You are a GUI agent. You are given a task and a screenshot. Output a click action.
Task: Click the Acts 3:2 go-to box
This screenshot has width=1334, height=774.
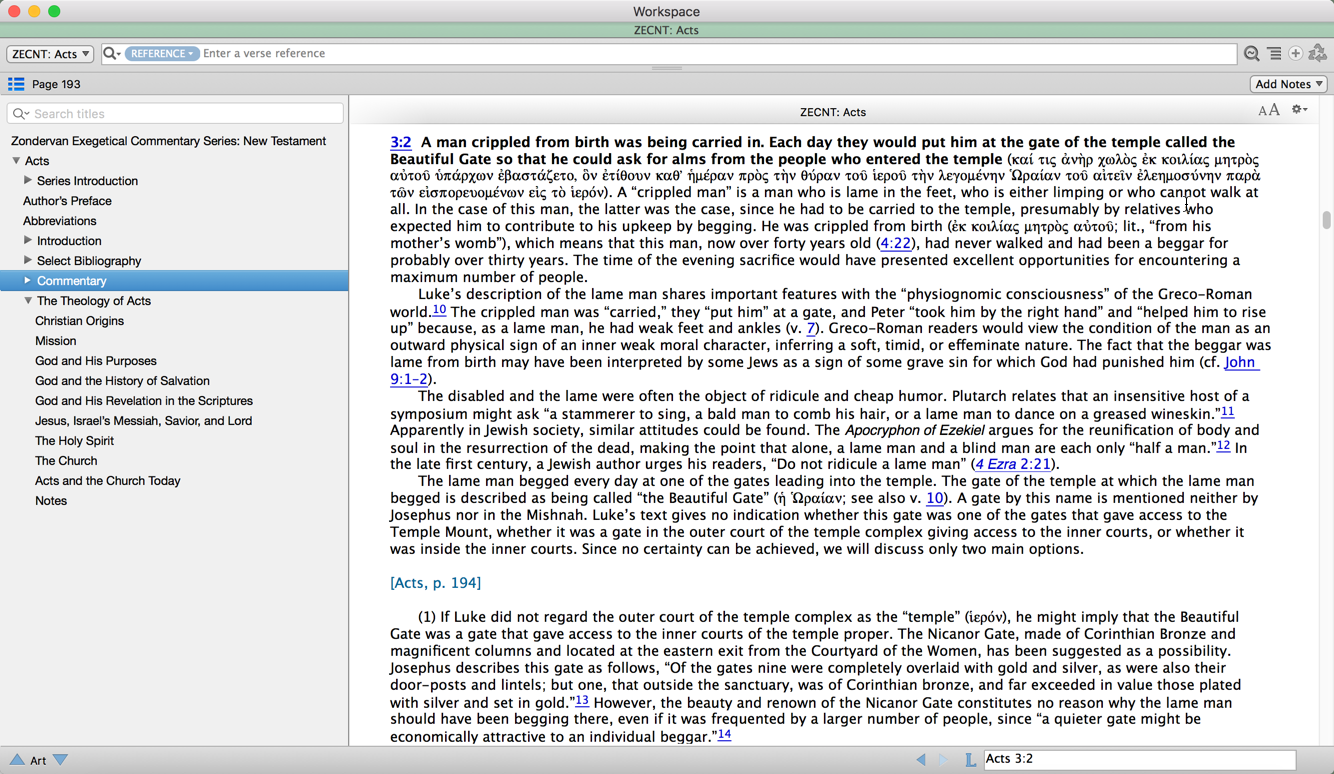(1139, 759)
